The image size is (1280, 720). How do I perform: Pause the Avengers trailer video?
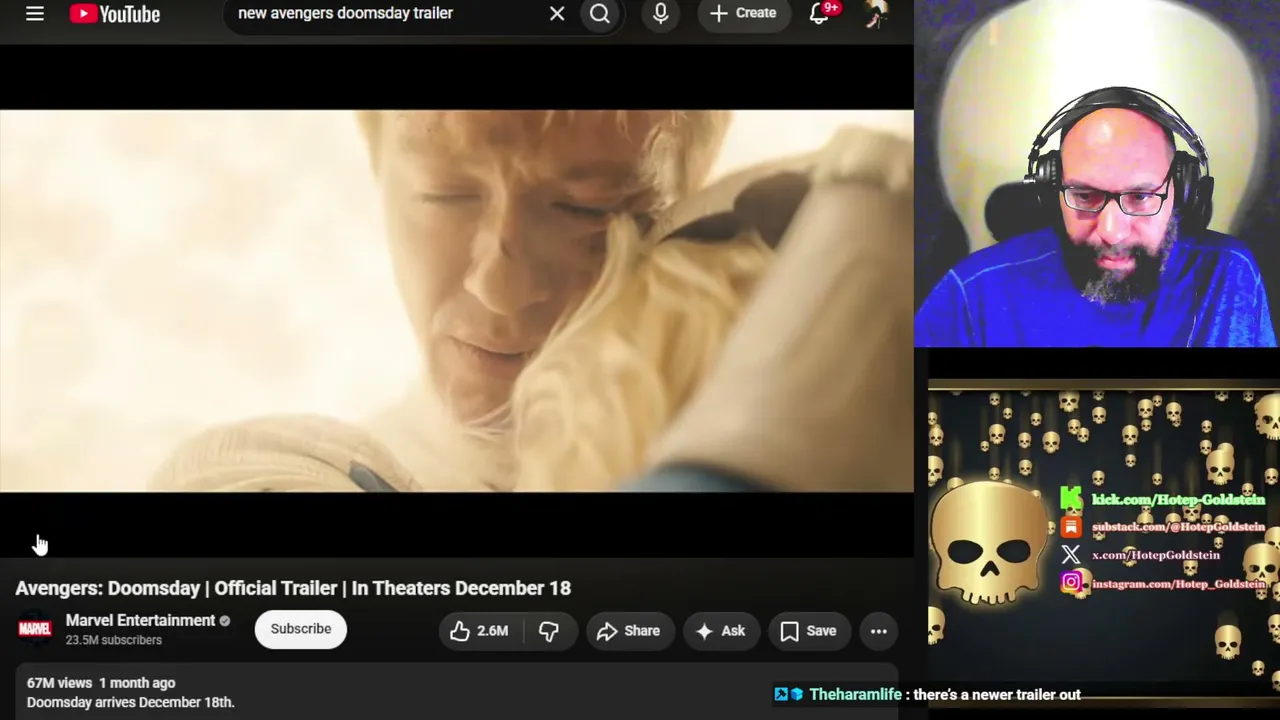click(456, 300)
